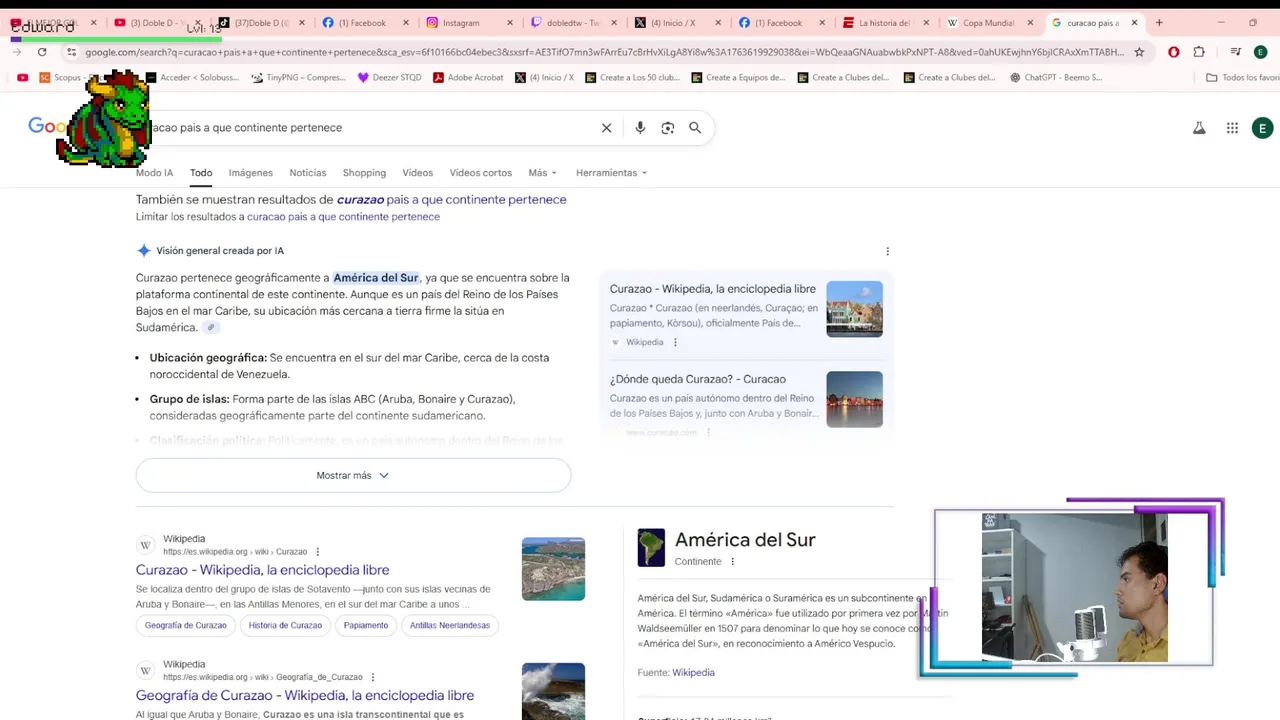
Task: Switch to the Copa Mundial Wikipedia tab
Action: pos(981,22)
